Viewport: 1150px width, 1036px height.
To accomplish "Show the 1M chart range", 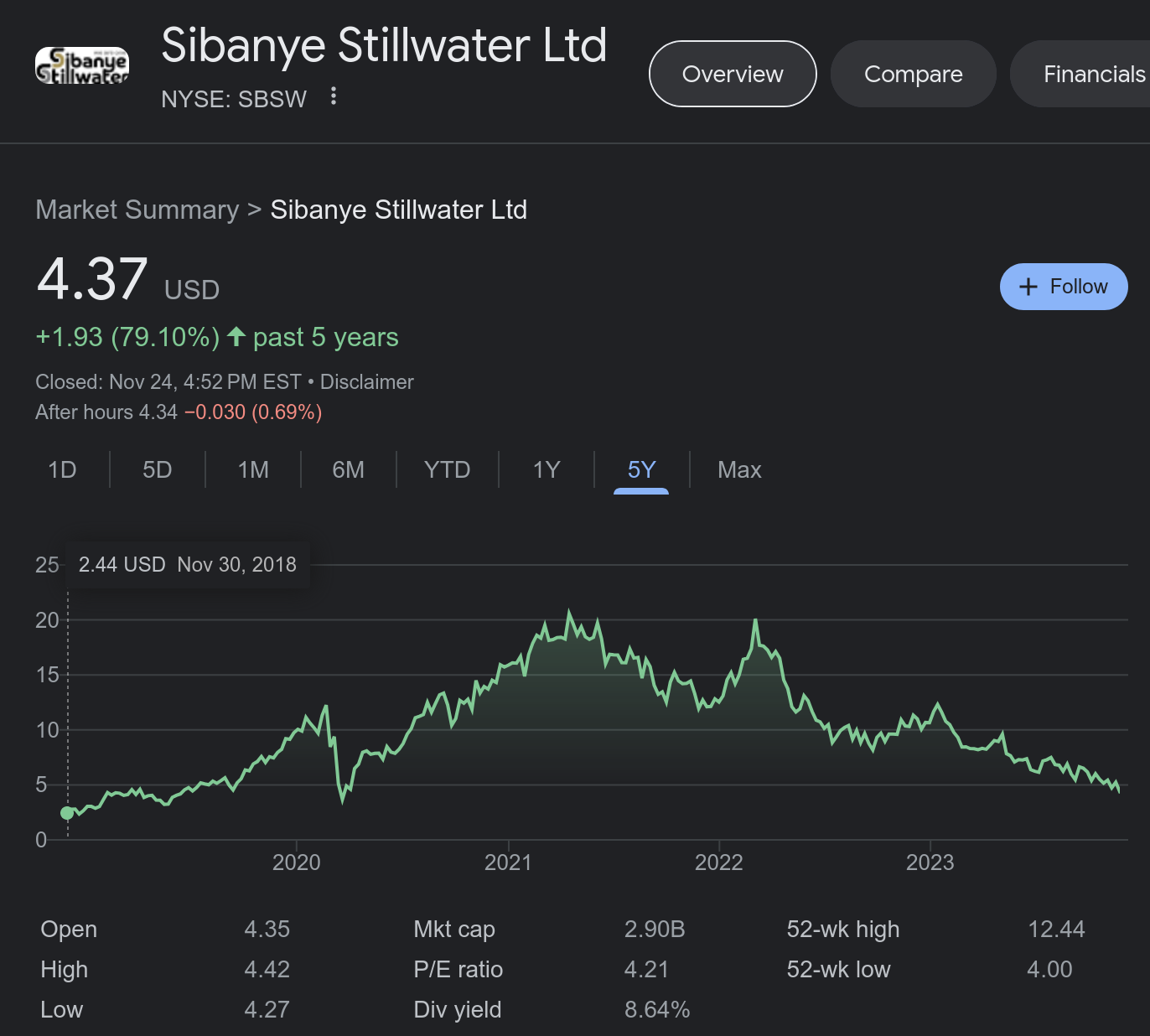I will pyautogui.click(x=253, y=469).
